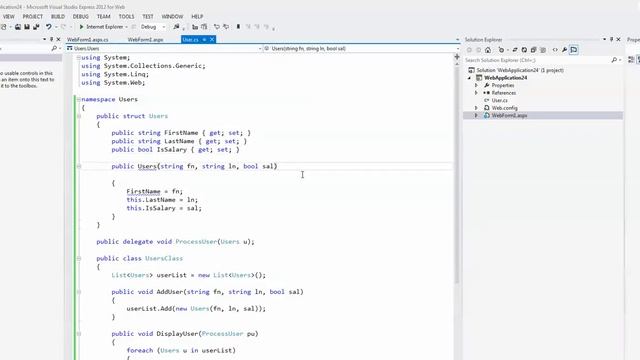Image resolution: width=640 pixels, height=360 pixels.
Task: Open the TEAM menu
Action: click(x=104, y=16)
